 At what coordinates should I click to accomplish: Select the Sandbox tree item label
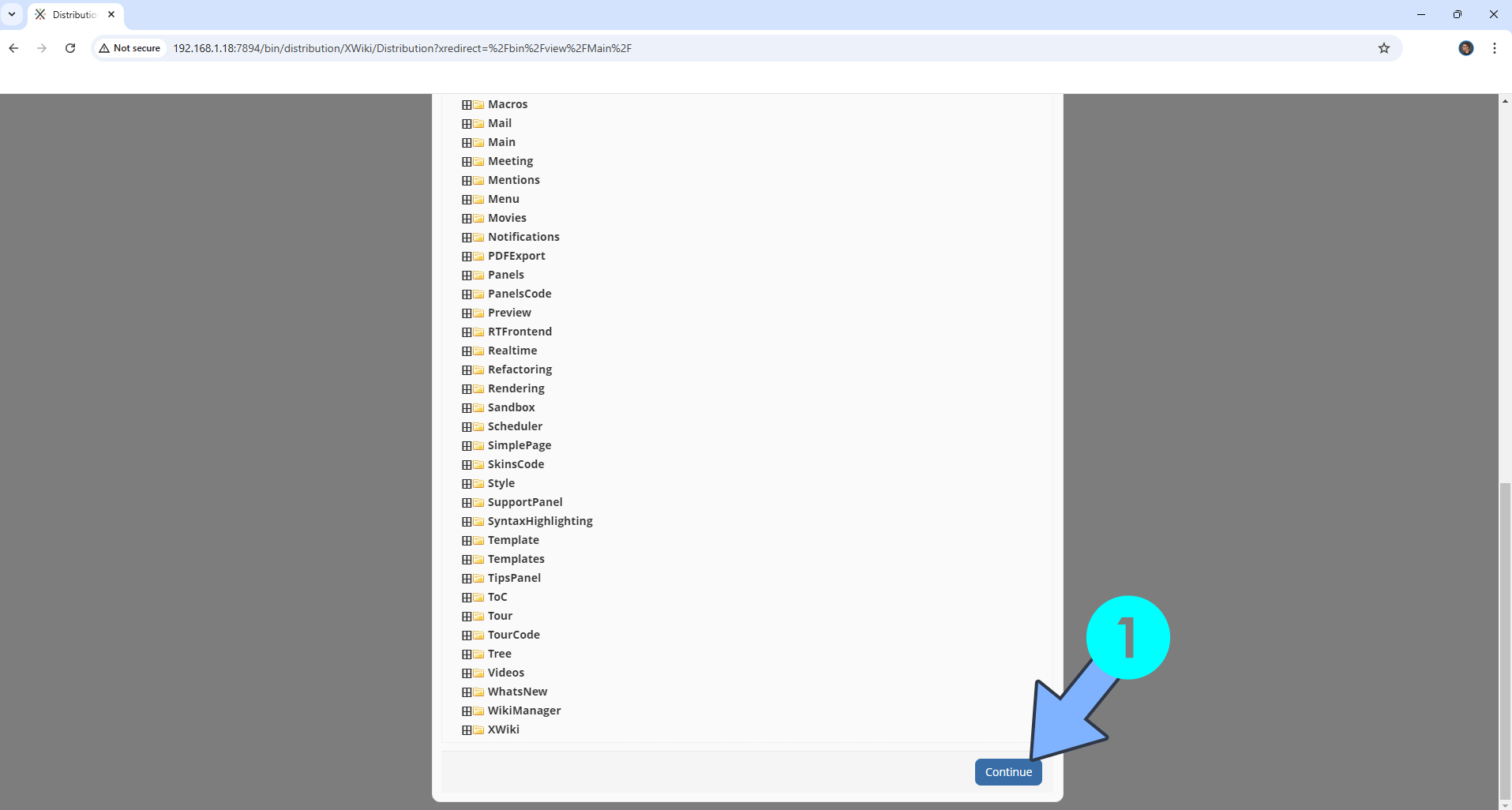(x=512, y=407)
